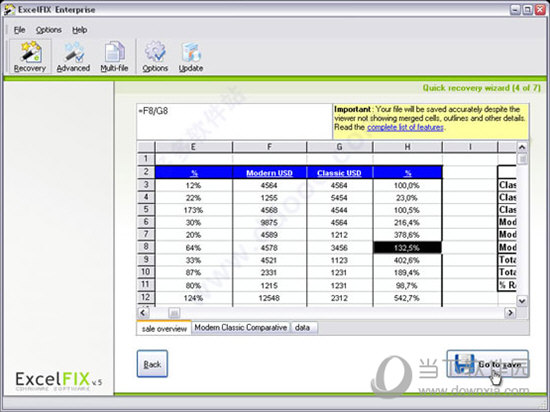Click cell containing 98,7%

click(x=407, y=285)
